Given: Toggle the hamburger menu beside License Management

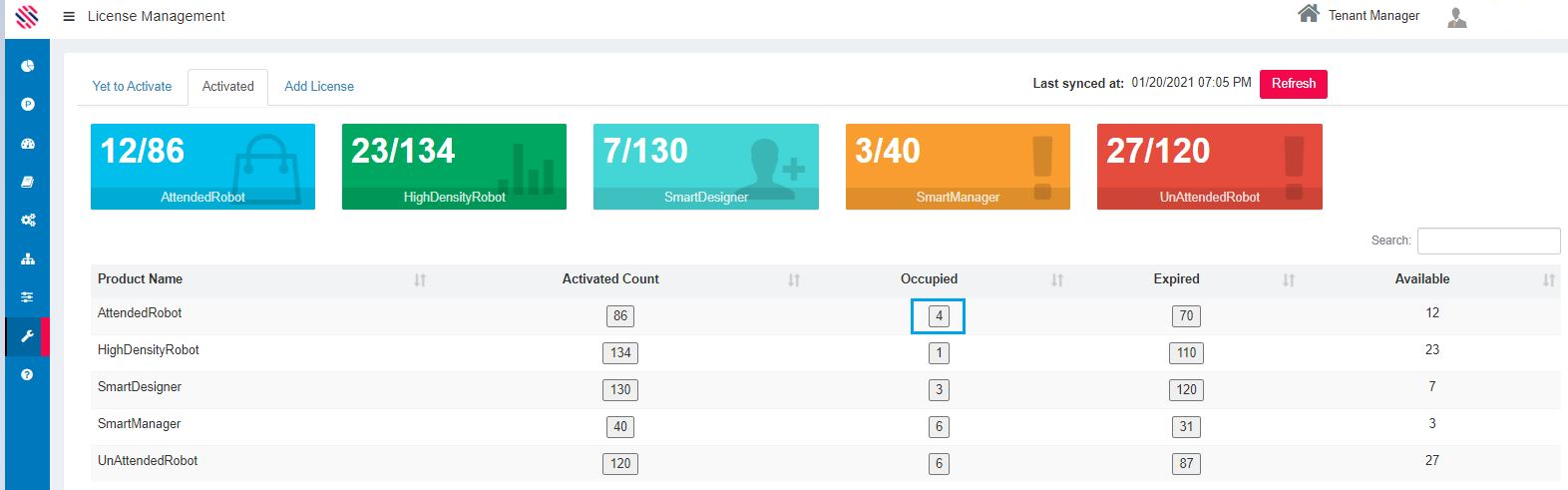Looking at the screenshot, I should pyautogui.click(x=69, y=16).
